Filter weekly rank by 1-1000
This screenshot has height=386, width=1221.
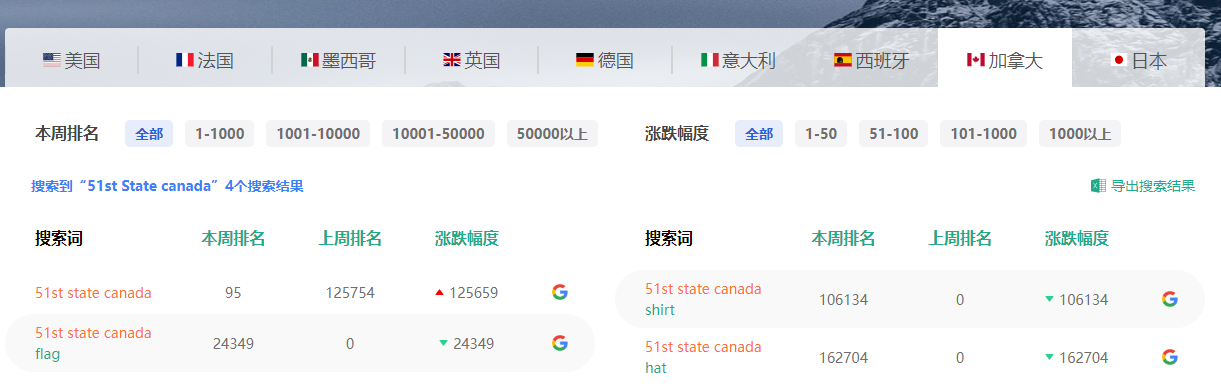[x=219, y=134]
